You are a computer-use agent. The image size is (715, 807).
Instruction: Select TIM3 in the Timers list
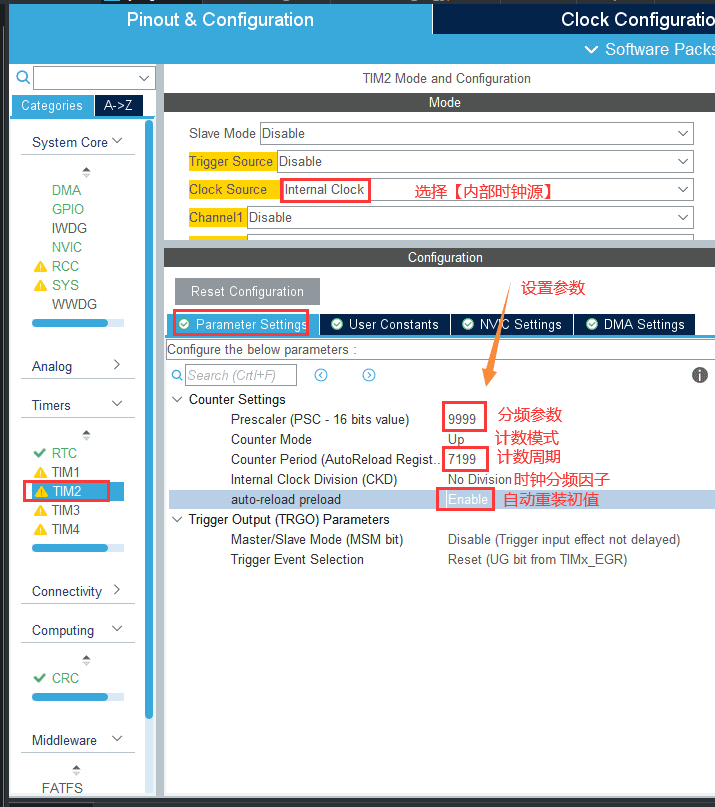[66, 510]
